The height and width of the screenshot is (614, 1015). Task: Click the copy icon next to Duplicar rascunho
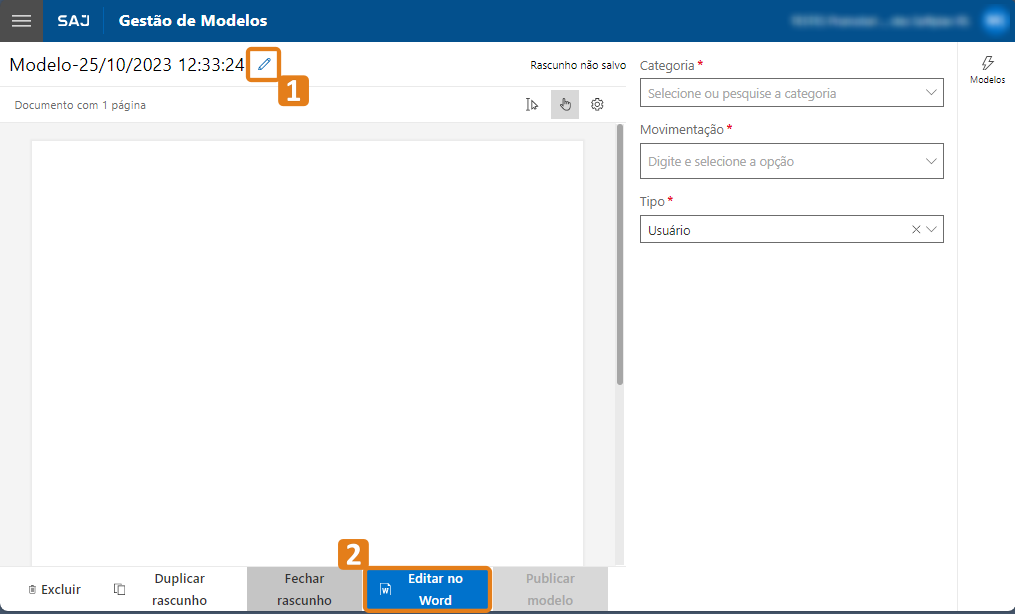pyautogui.click(x=120, y=589)
